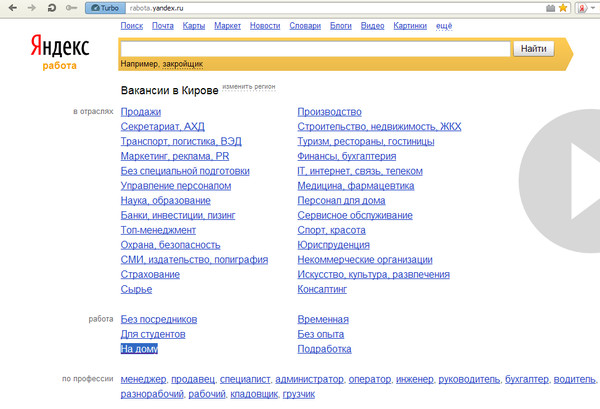600x409 pixels.
Task: Open the Консалтинг category
Action: click(x=322, y=289)
